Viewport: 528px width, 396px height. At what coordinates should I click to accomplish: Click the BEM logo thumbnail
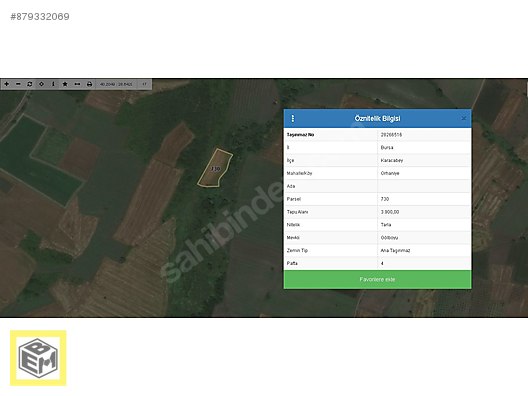[38, 358]
